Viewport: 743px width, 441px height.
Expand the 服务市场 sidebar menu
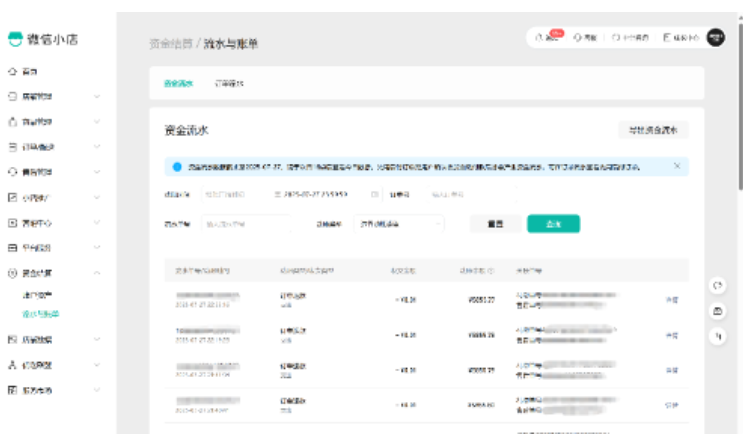coord(97,389)
